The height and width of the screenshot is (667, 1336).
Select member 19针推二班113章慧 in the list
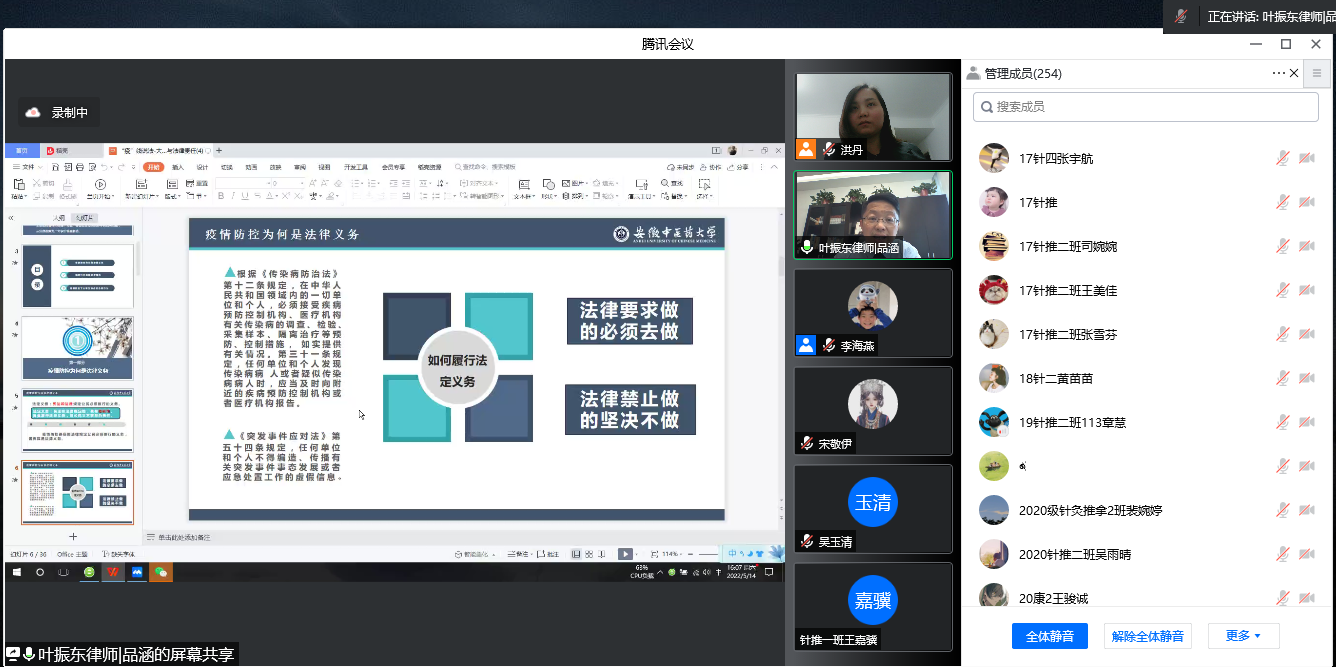[x=1072, y=422]
